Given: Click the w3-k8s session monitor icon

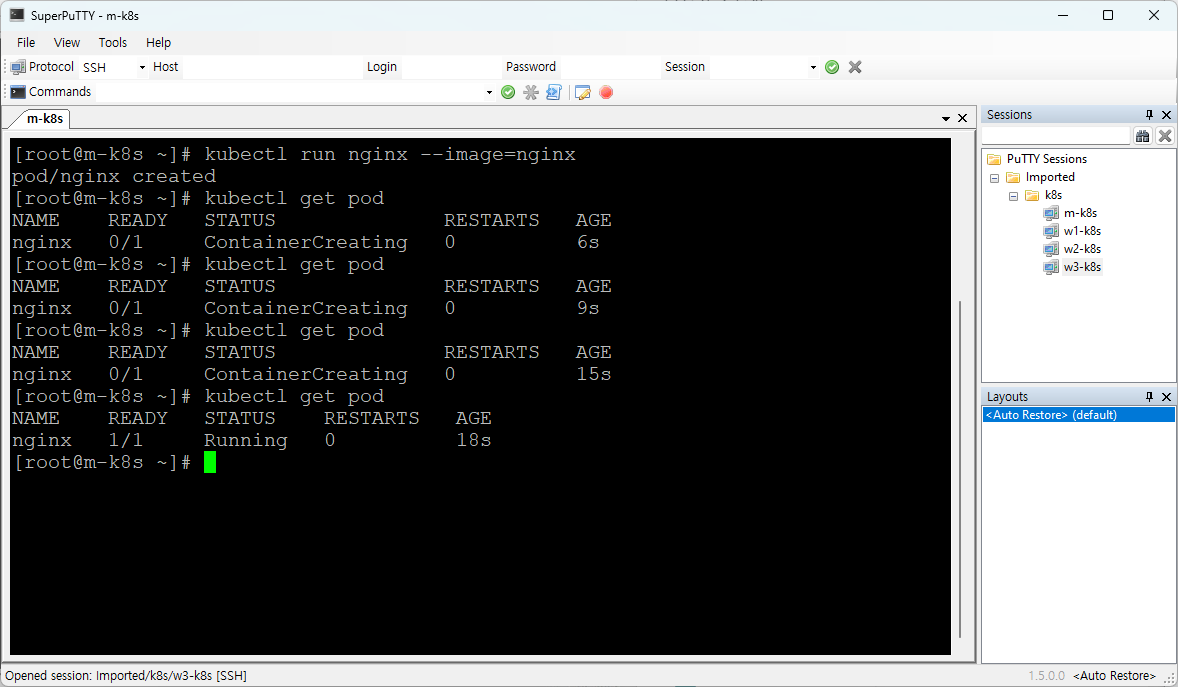Looking at the screenshot, I should tap(1051, 267).
